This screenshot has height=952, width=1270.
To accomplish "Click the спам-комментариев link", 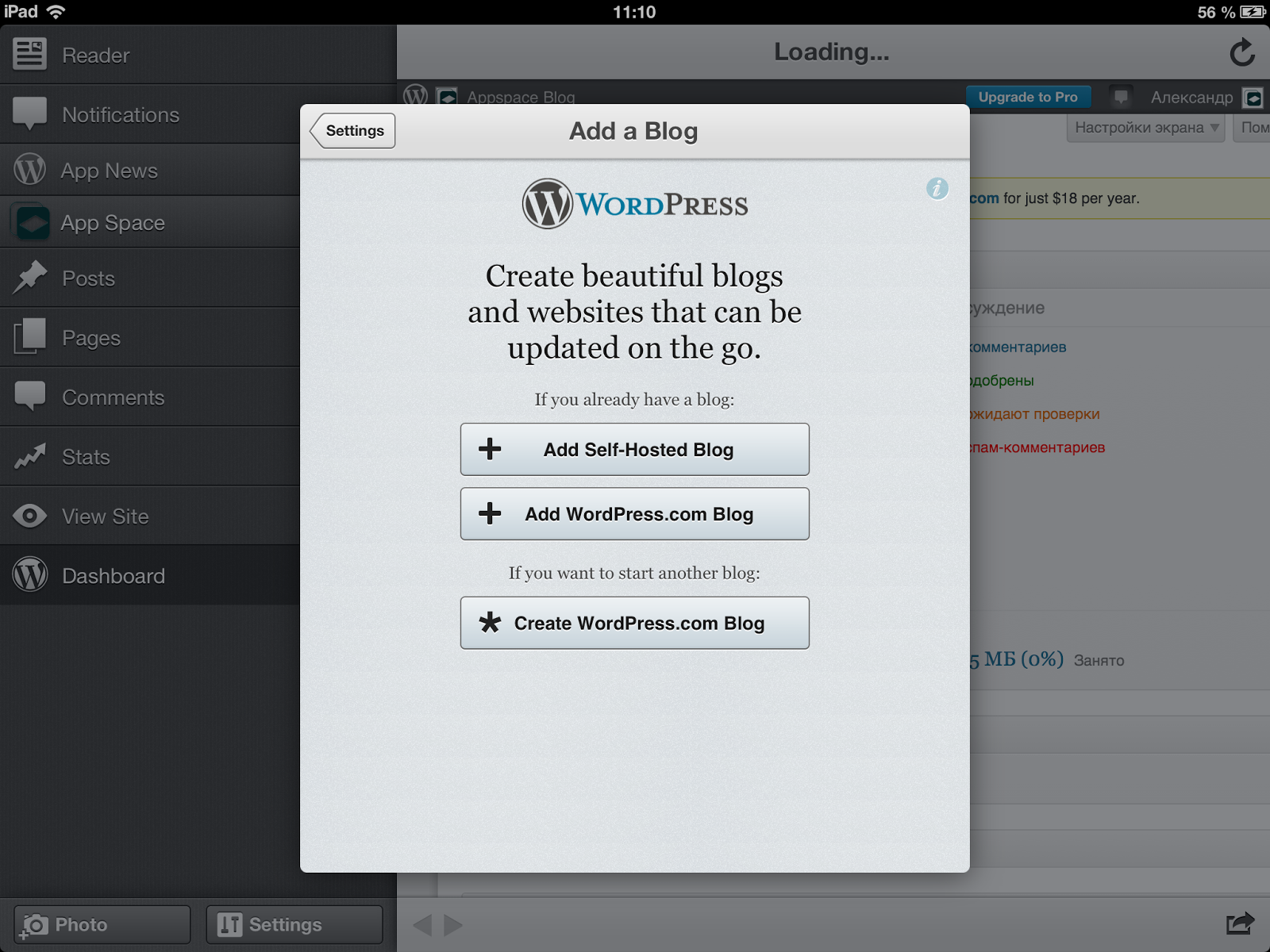I will 1037,447.
